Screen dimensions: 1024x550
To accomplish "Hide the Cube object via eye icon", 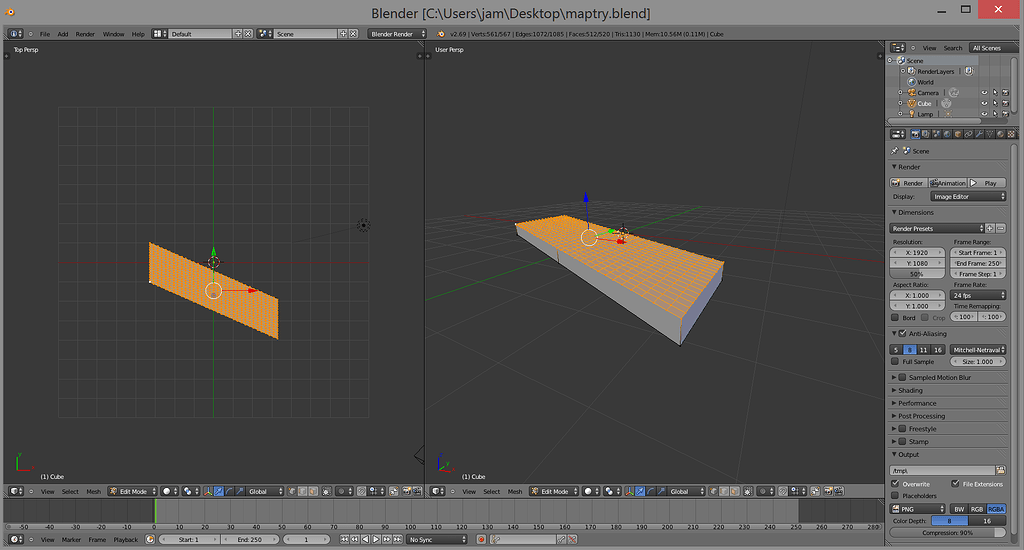I will tap(984, 103).
